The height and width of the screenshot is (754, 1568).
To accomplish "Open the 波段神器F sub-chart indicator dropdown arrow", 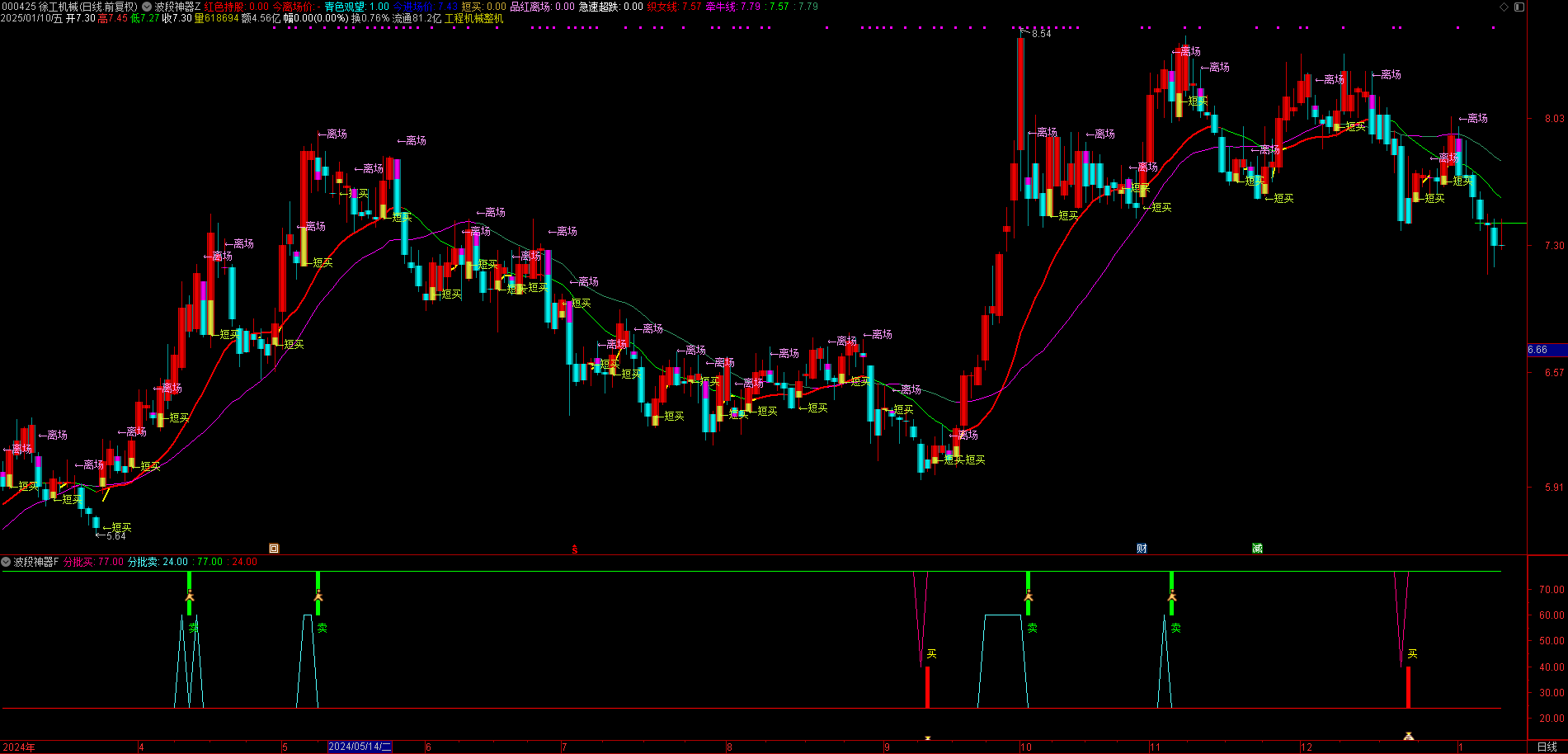I will coord(7,562).
